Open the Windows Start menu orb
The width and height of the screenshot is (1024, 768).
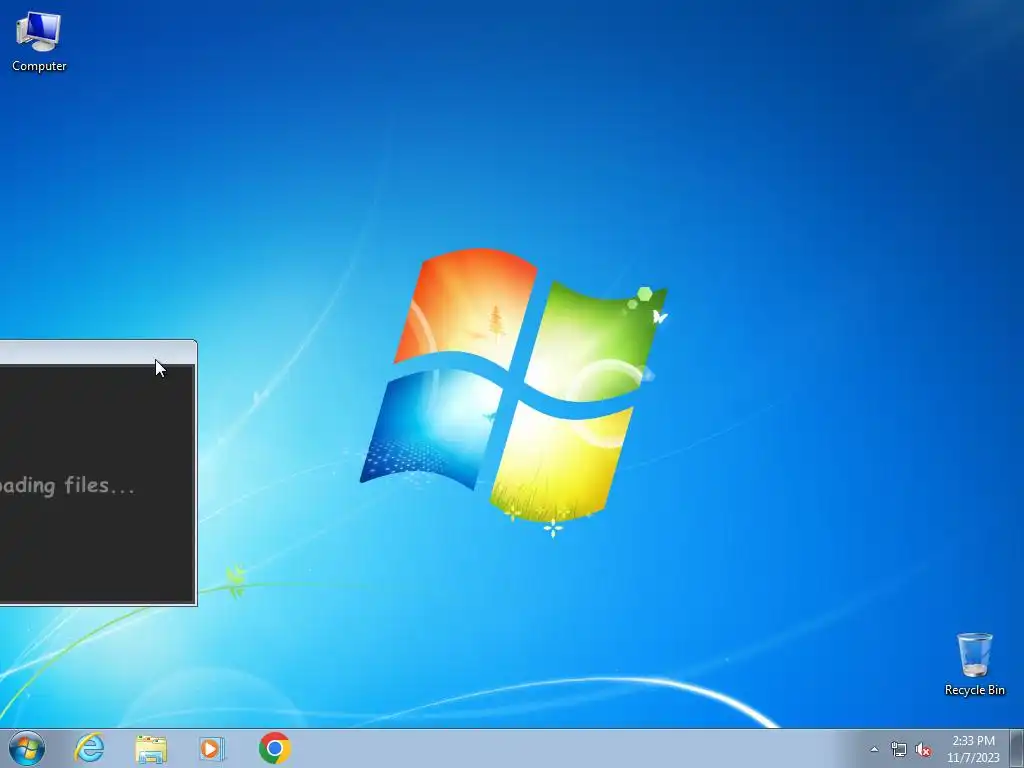point(27,748)
